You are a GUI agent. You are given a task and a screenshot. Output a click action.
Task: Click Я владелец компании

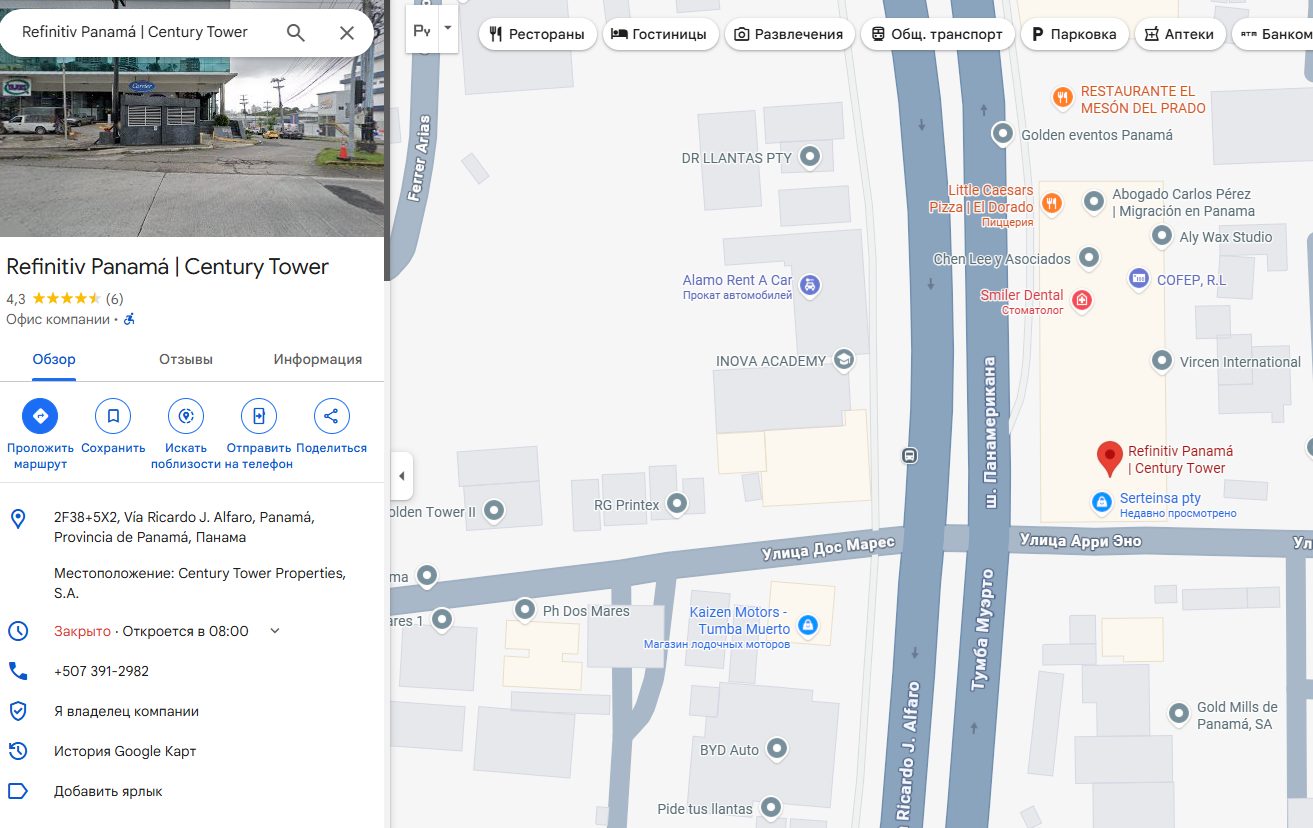126,711
